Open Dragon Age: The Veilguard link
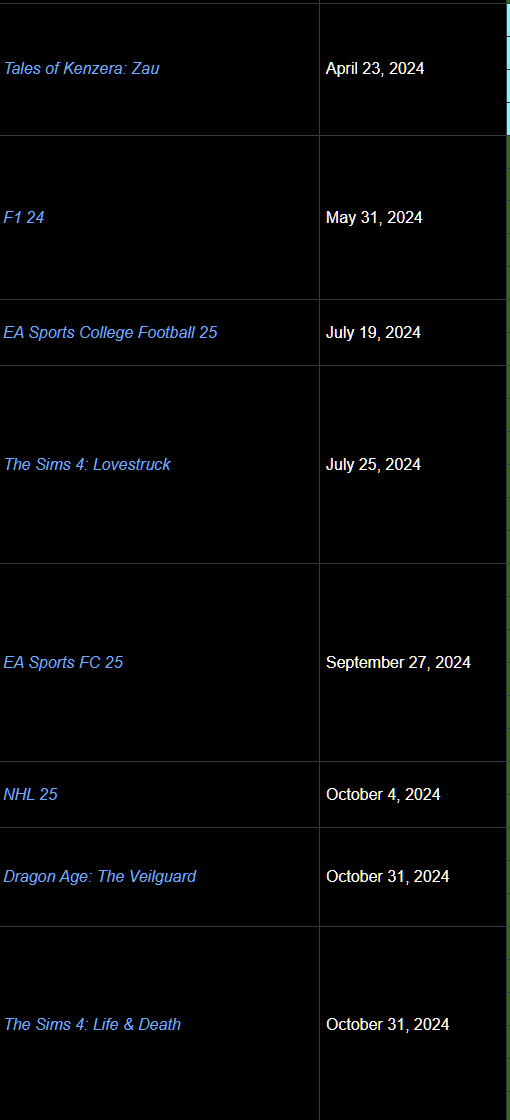Viewport: 510px width, 1120px height. coord(100,876)
